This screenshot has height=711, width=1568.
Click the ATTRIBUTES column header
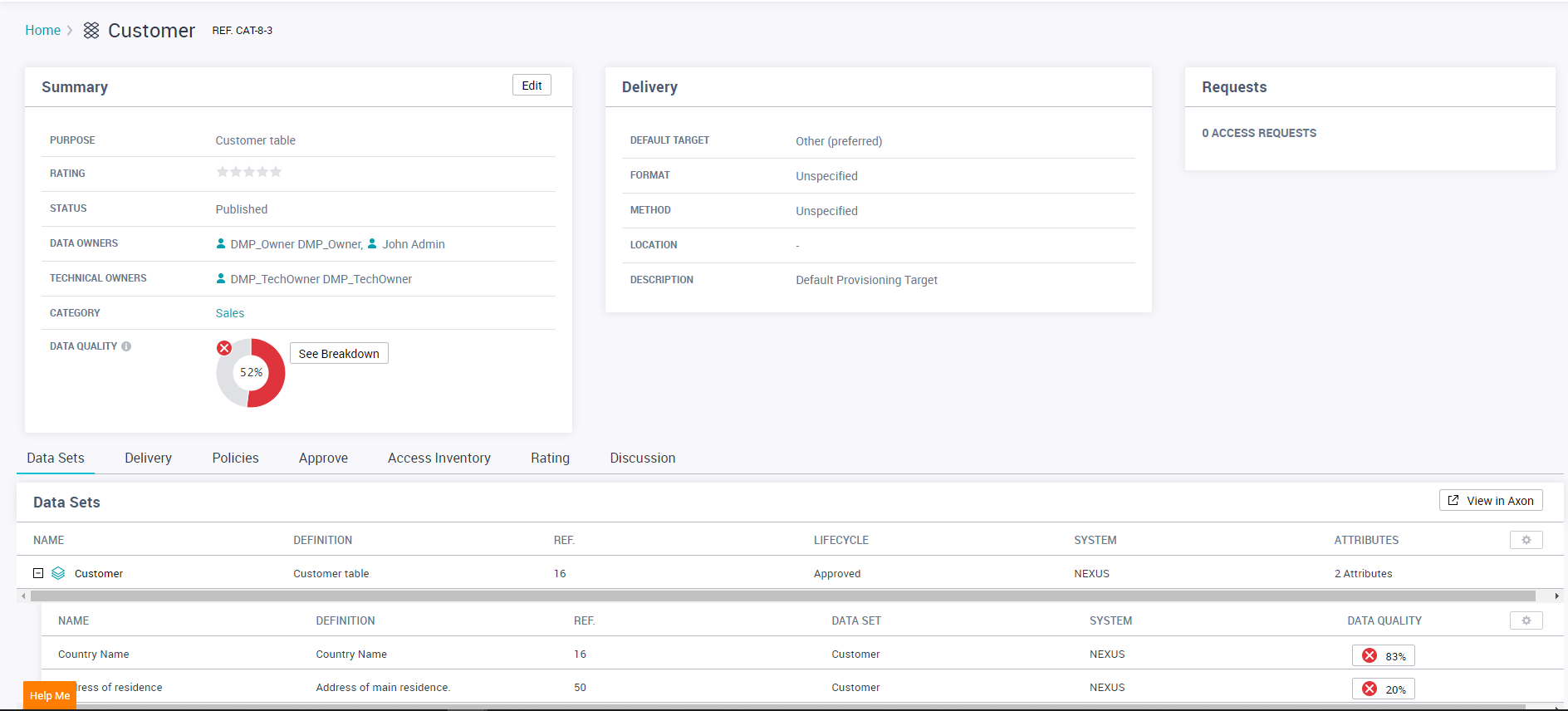[1366, 540]
